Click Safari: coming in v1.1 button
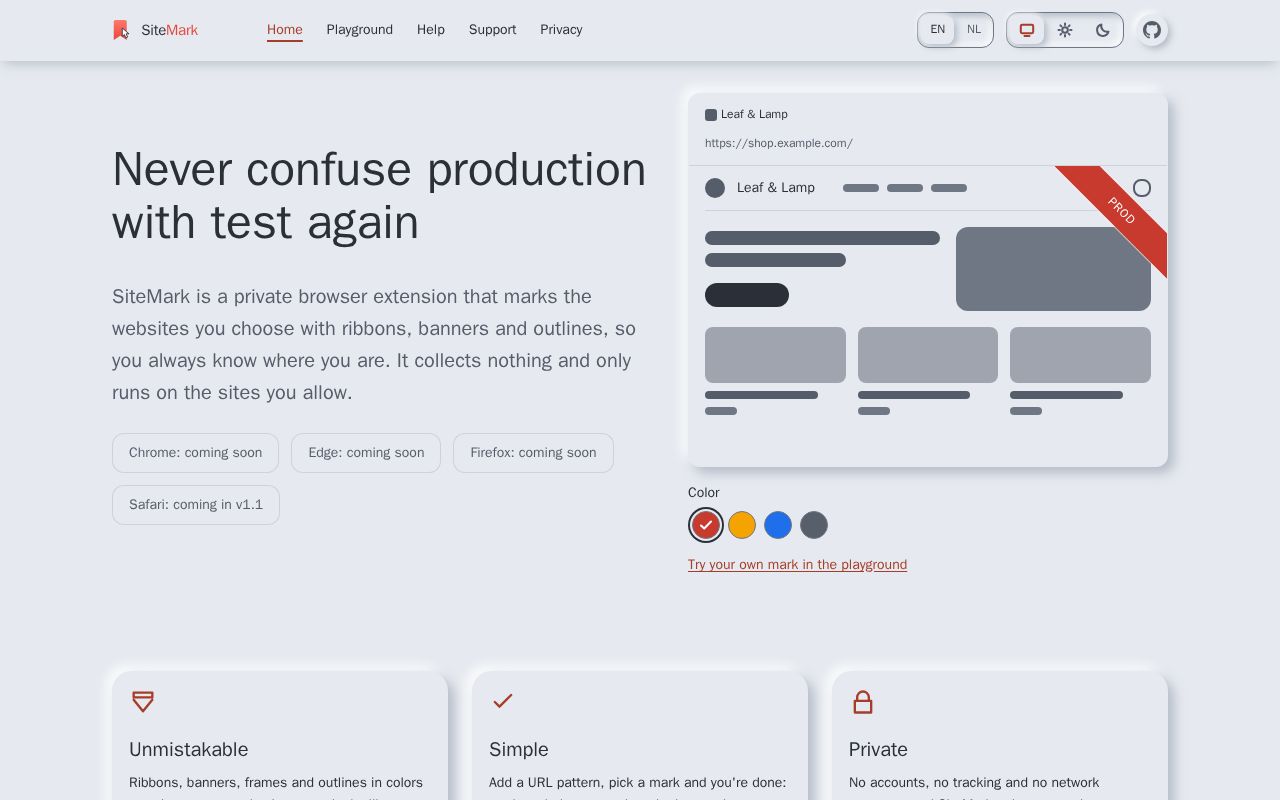The height and width of the screenshot is (800, 1280). 196,505
